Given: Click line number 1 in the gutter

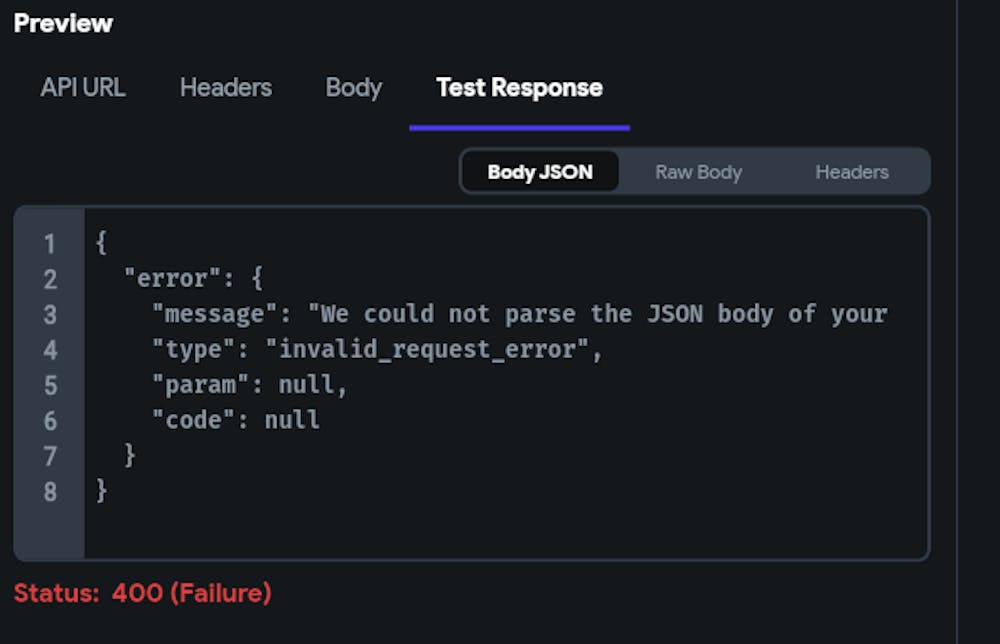Looking at the screenshot, I should tap(49, 244).
